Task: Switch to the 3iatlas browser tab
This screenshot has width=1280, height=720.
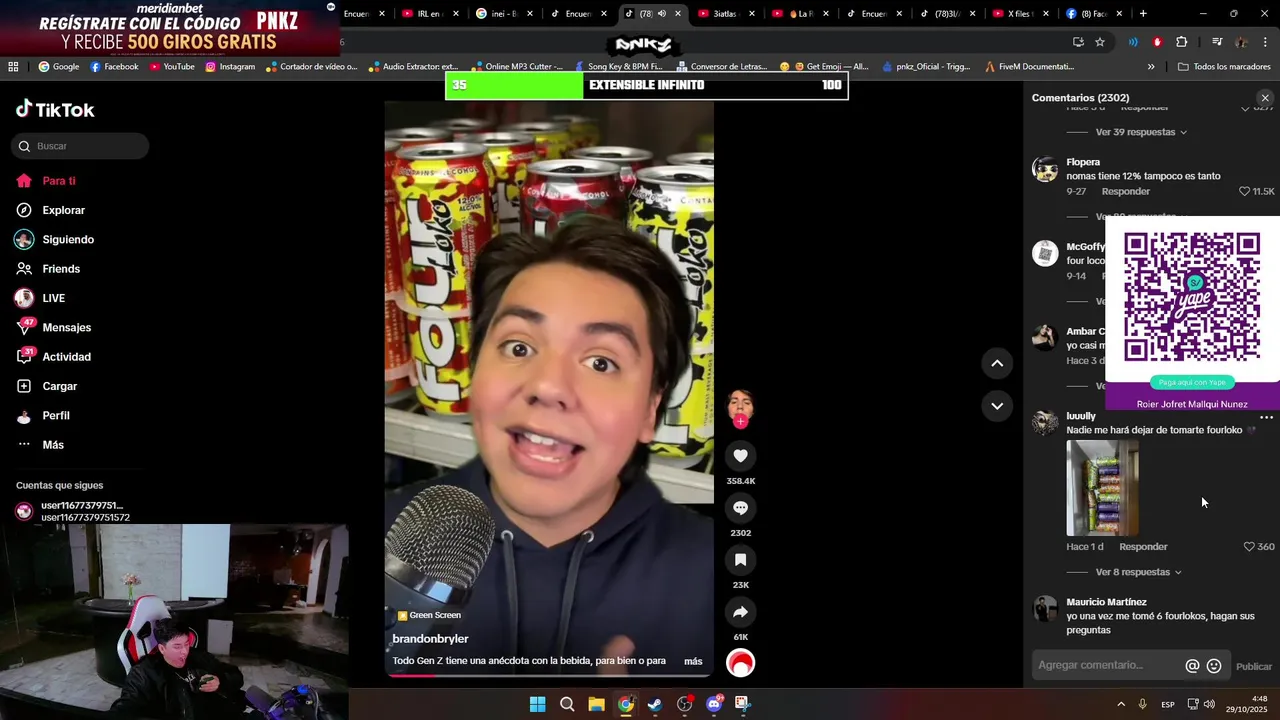Action: click(x=723, y=14)
